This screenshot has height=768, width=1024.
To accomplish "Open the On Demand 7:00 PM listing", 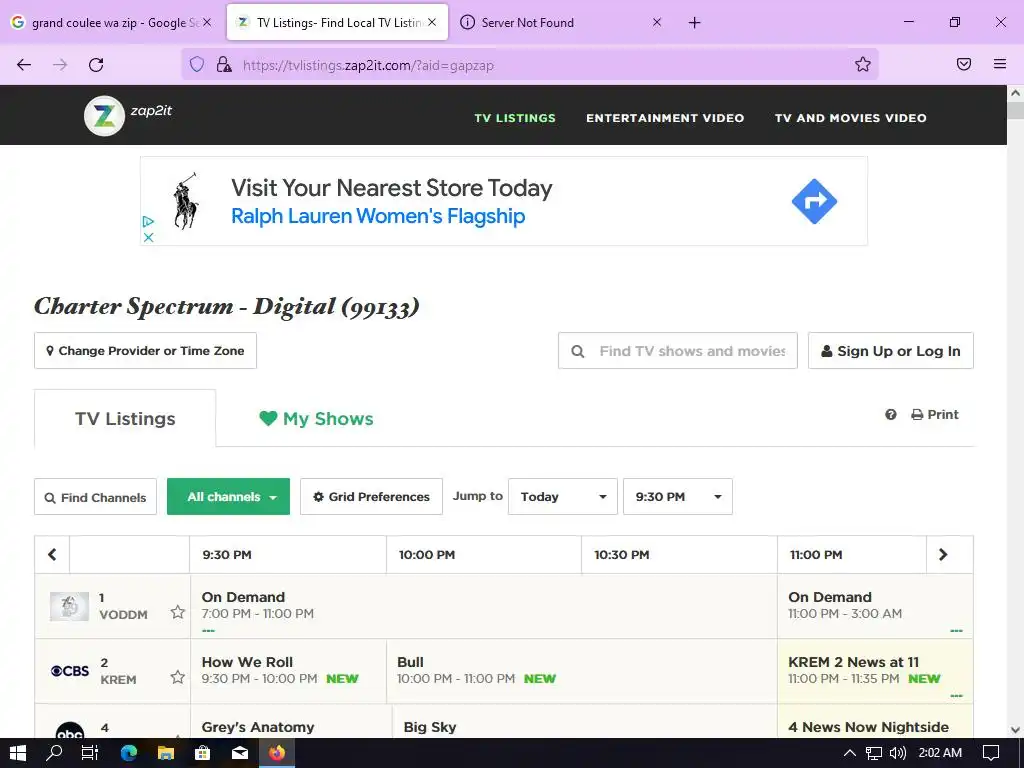I will (x=484, y=606).
